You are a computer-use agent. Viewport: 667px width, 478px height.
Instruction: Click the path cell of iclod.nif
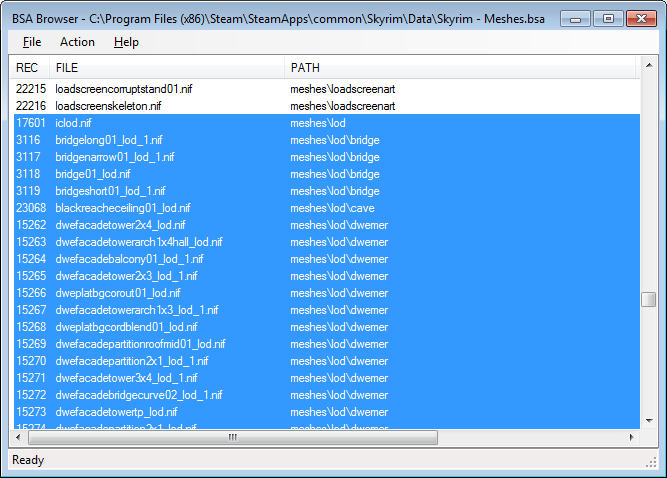318,123
